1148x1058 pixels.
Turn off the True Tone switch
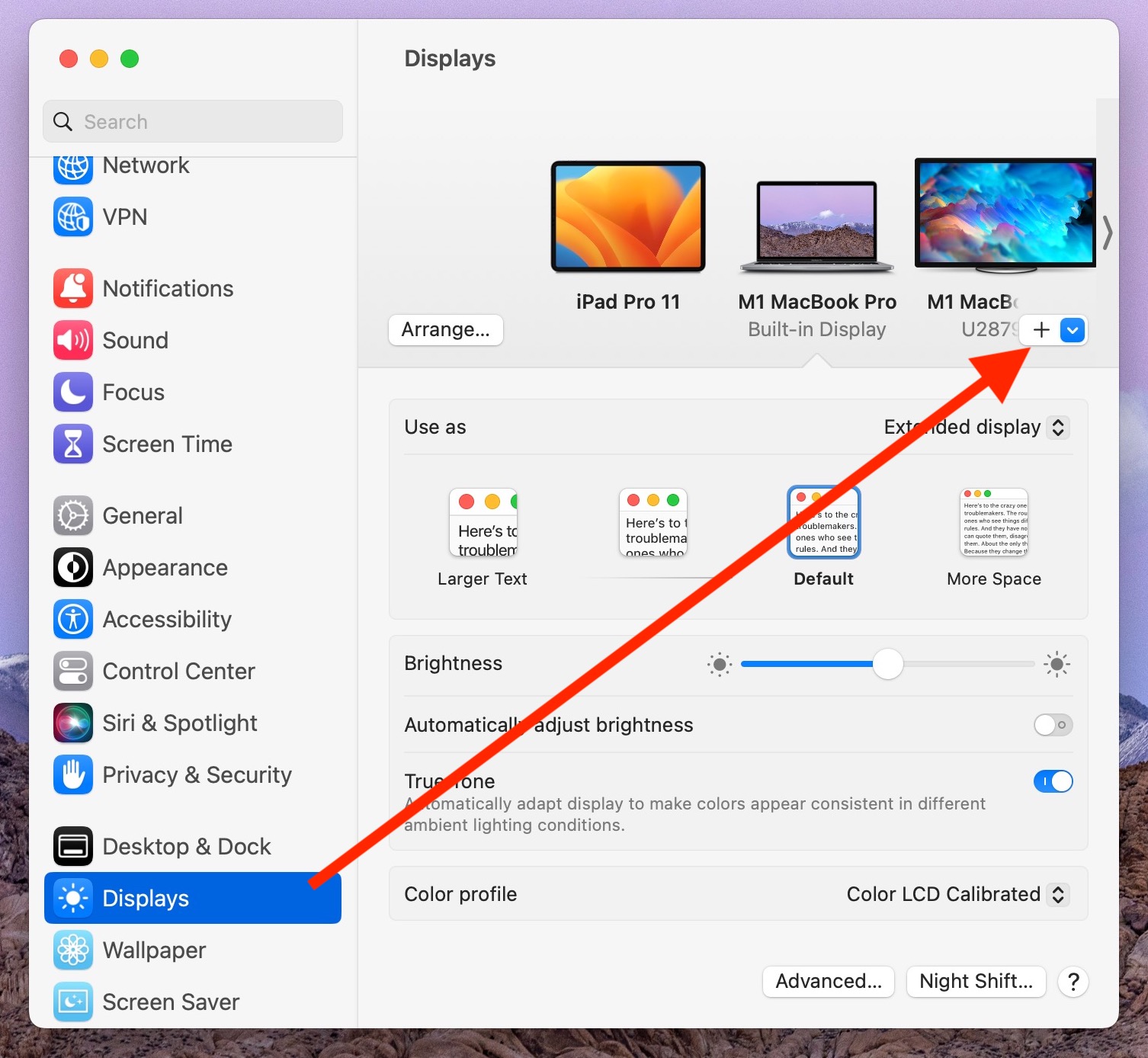(1053, 781)
